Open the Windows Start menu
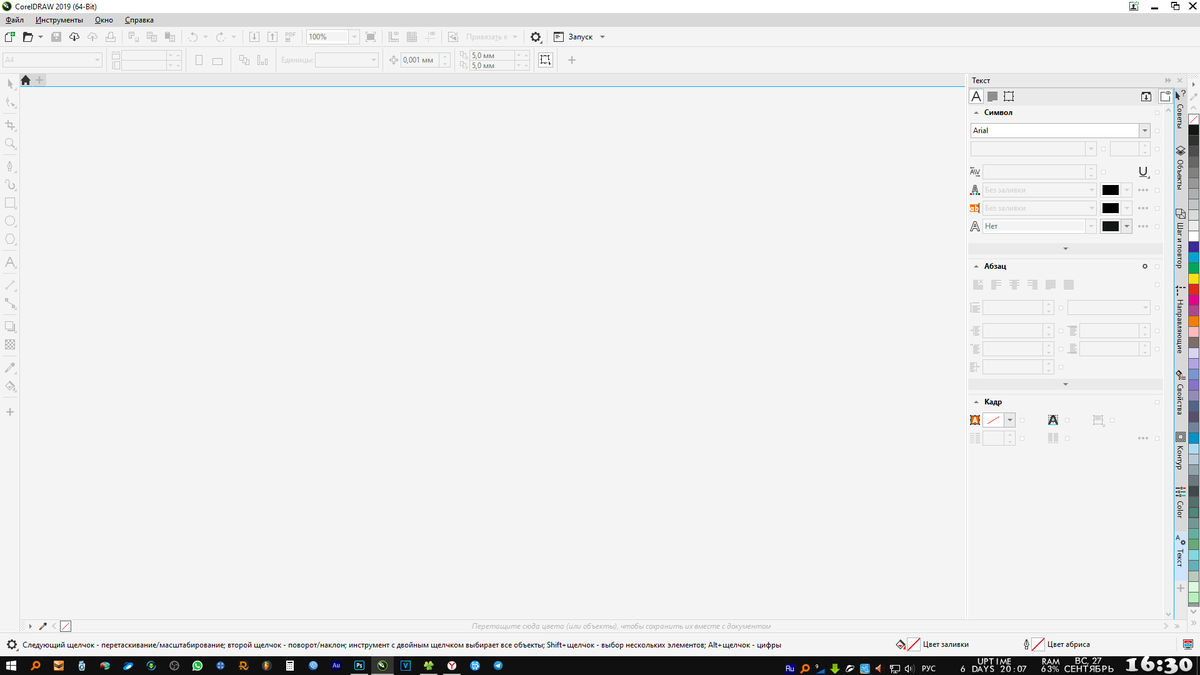 (11, 665)
